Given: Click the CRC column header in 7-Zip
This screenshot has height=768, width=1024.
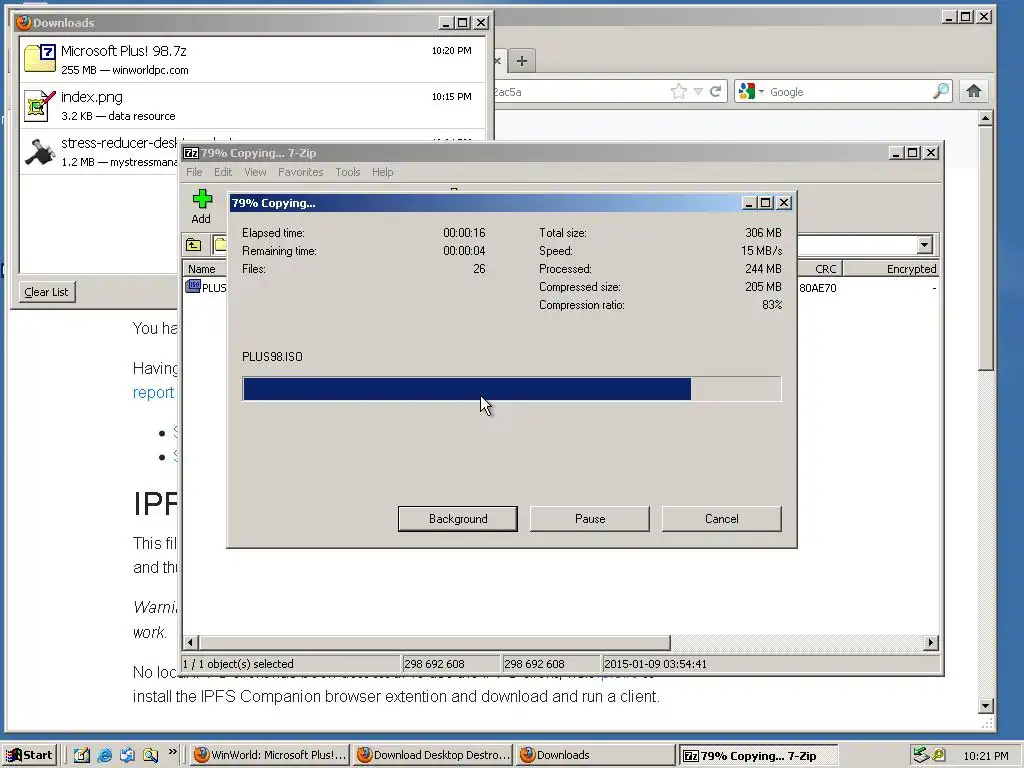Looking at the screenshot, I should tap(821, 268).
